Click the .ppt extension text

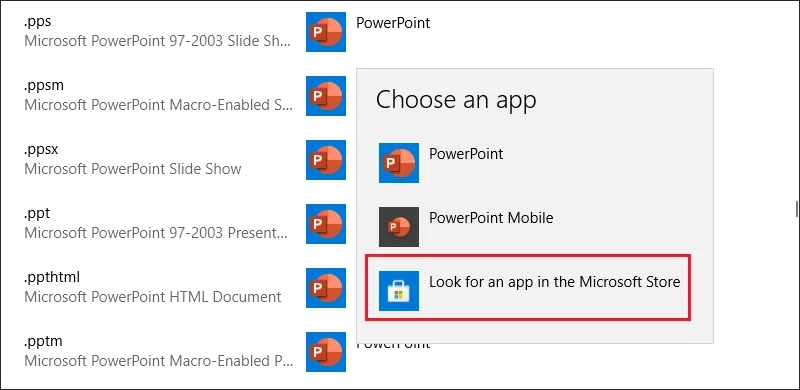[x=37, y=214]
